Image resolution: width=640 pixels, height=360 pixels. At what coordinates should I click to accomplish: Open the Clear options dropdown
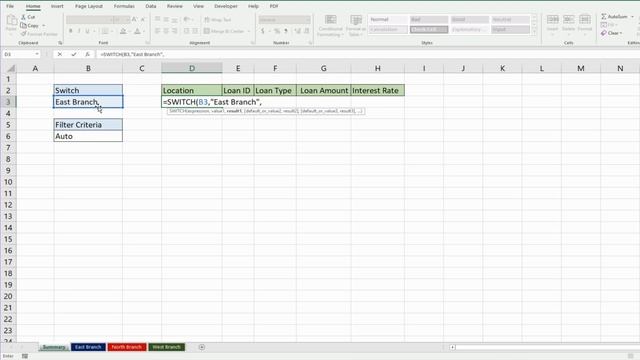point(621,33)
